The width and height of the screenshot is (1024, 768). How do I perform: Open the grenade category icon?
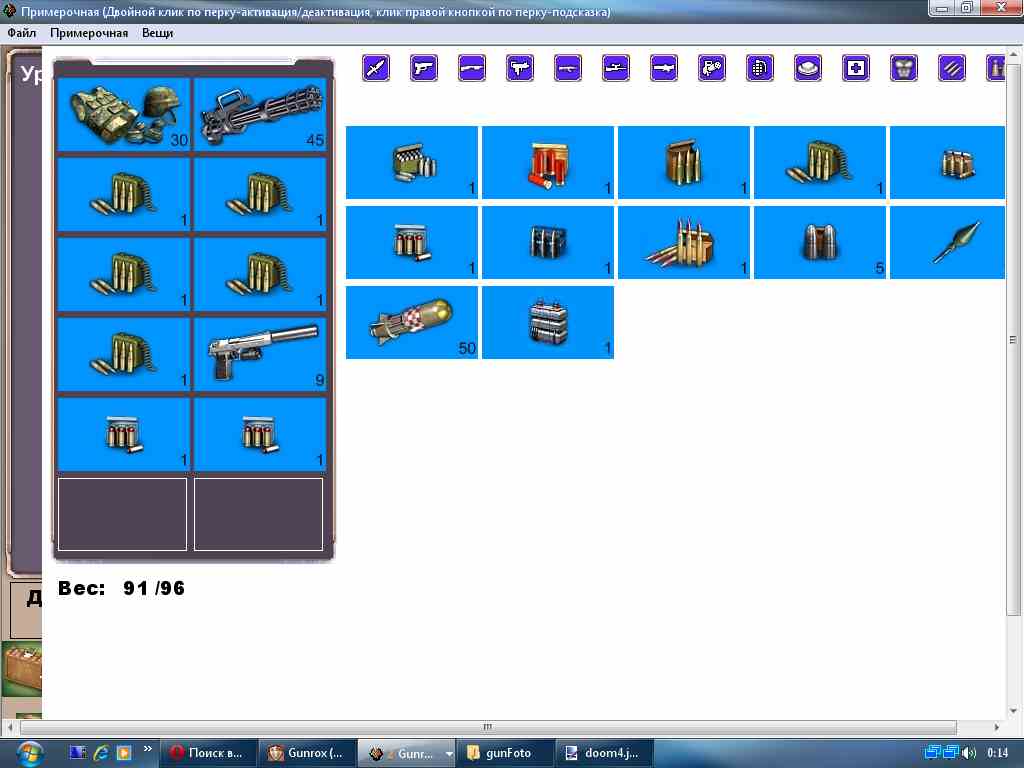[x=760, y=68]
